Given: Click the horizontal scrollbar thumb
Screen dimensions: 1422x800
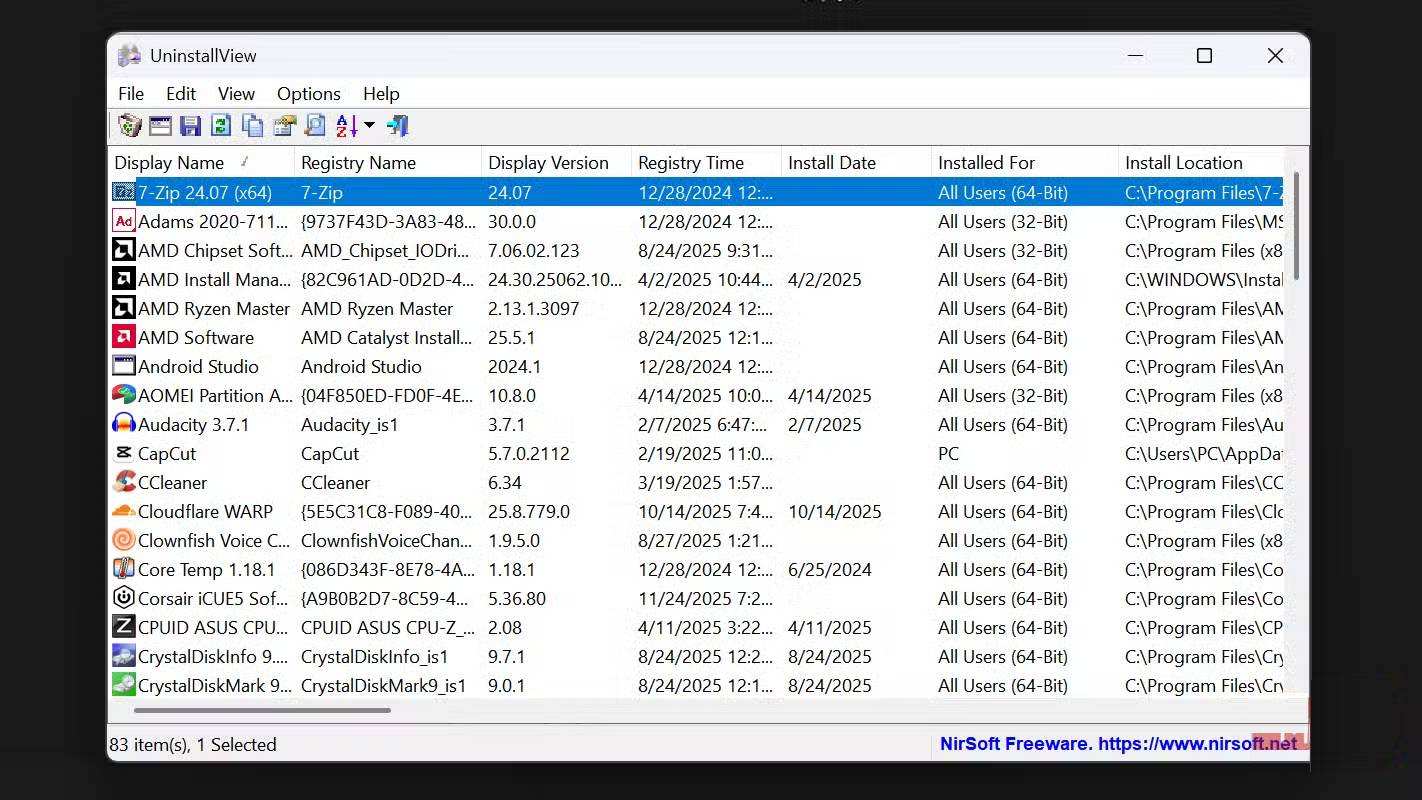Looking at the screenshot, I should tap(262, 711).
